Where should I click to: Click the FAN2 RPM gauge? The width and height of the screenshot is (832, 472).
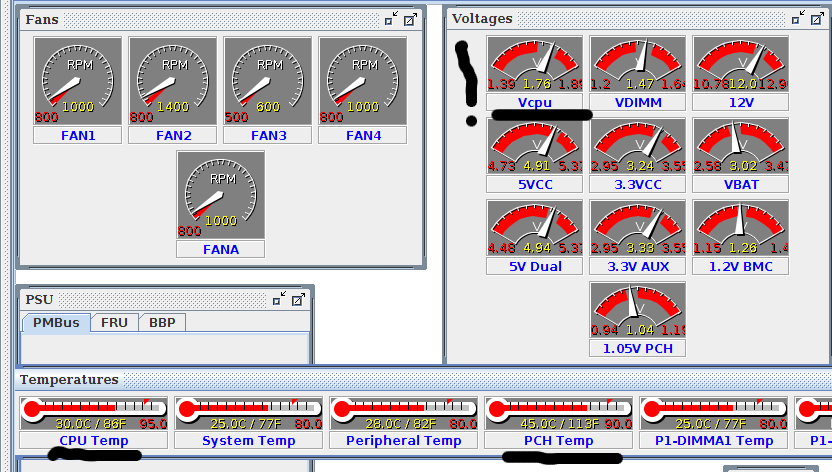(x=172, y=81)
